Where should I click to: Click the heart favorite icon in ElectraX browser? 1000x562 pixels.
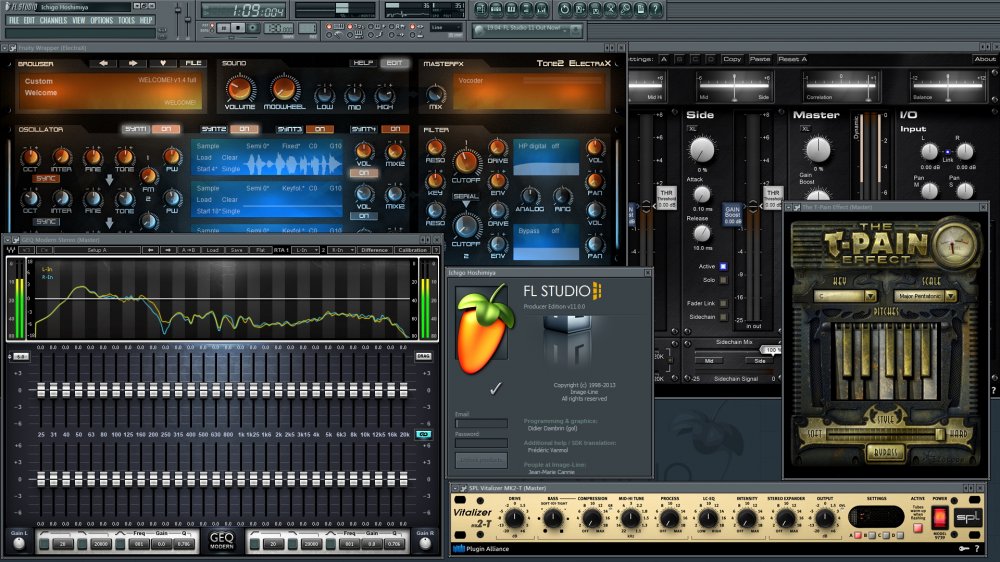163,63
